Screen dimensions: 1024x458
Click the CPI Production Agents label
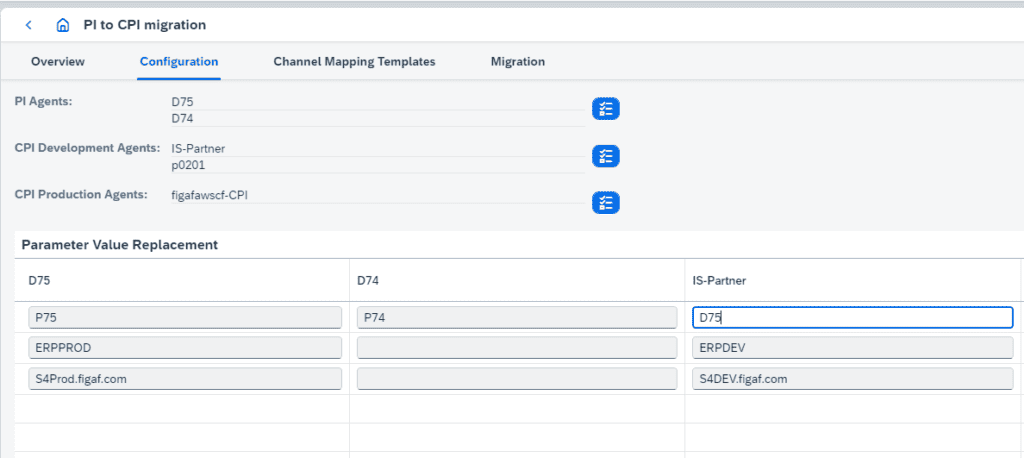click(81, 194)
